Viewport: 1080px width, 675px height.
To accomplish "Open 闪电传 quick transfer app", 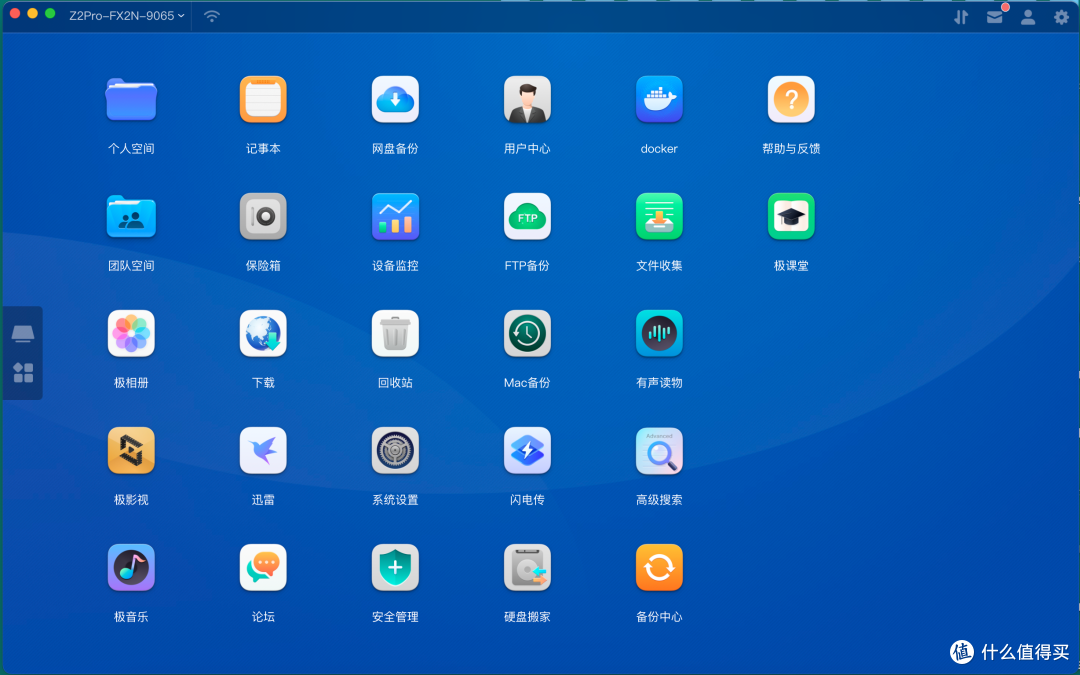I will (x=527, y=450).
